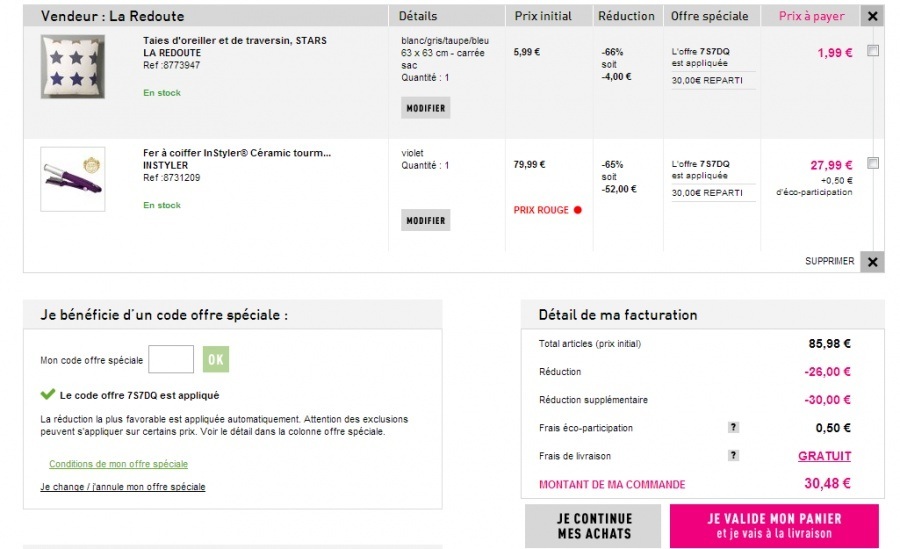Click the X icon next to SUPPRIMER
Screen dimensions: 900x549
coord(872,262)
